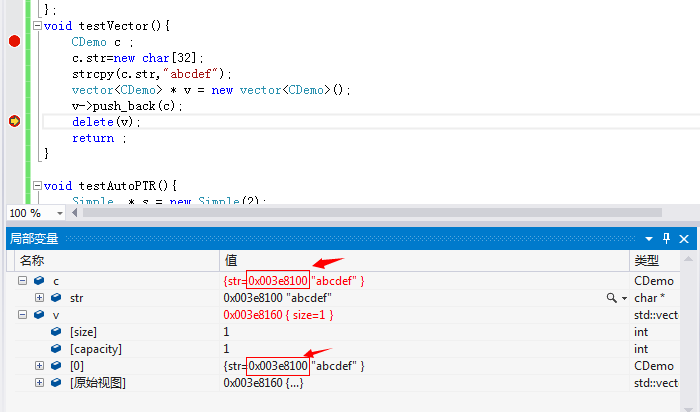Click the v->push_back(c); code line

127,106
